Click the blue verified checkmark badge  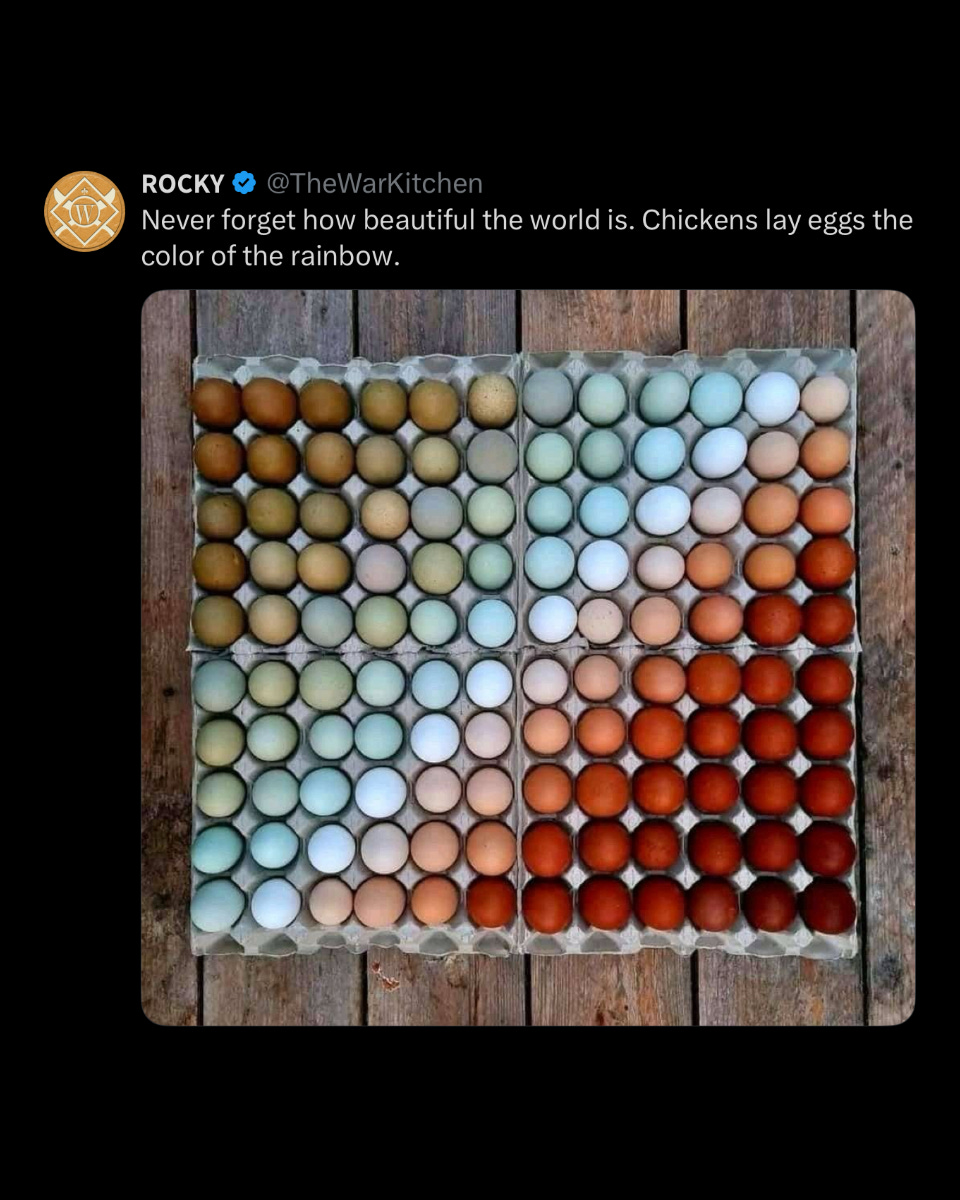(x=244, y=184)
